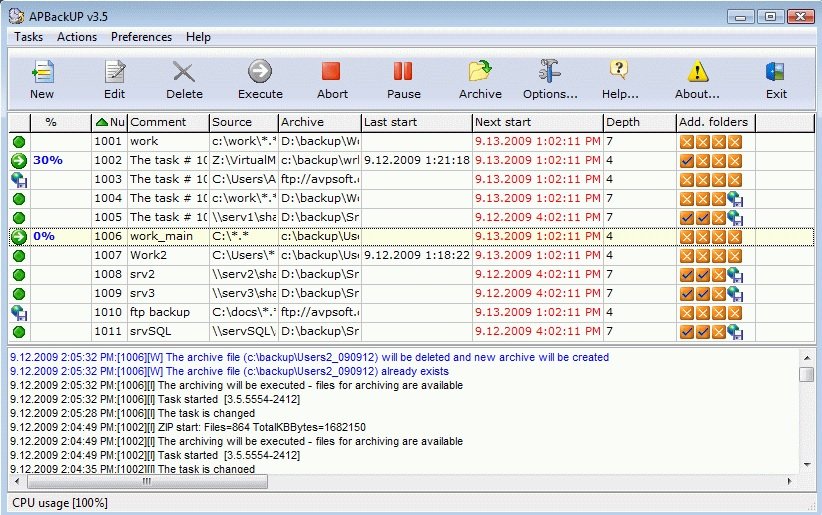Click green status icon of task 1004
The width and height of the screenshot is (822, 515).
(x=19, y=199)
